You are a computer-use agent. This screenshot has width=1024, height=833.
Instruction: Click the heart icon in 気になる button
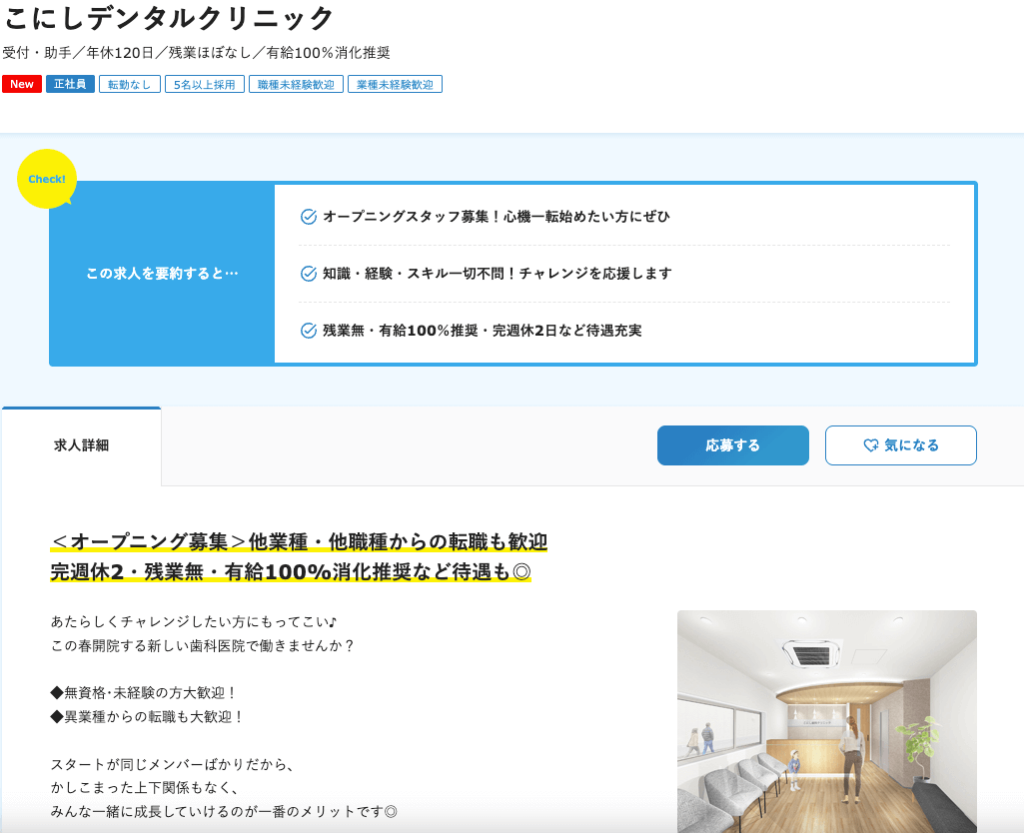coord(871,445)
